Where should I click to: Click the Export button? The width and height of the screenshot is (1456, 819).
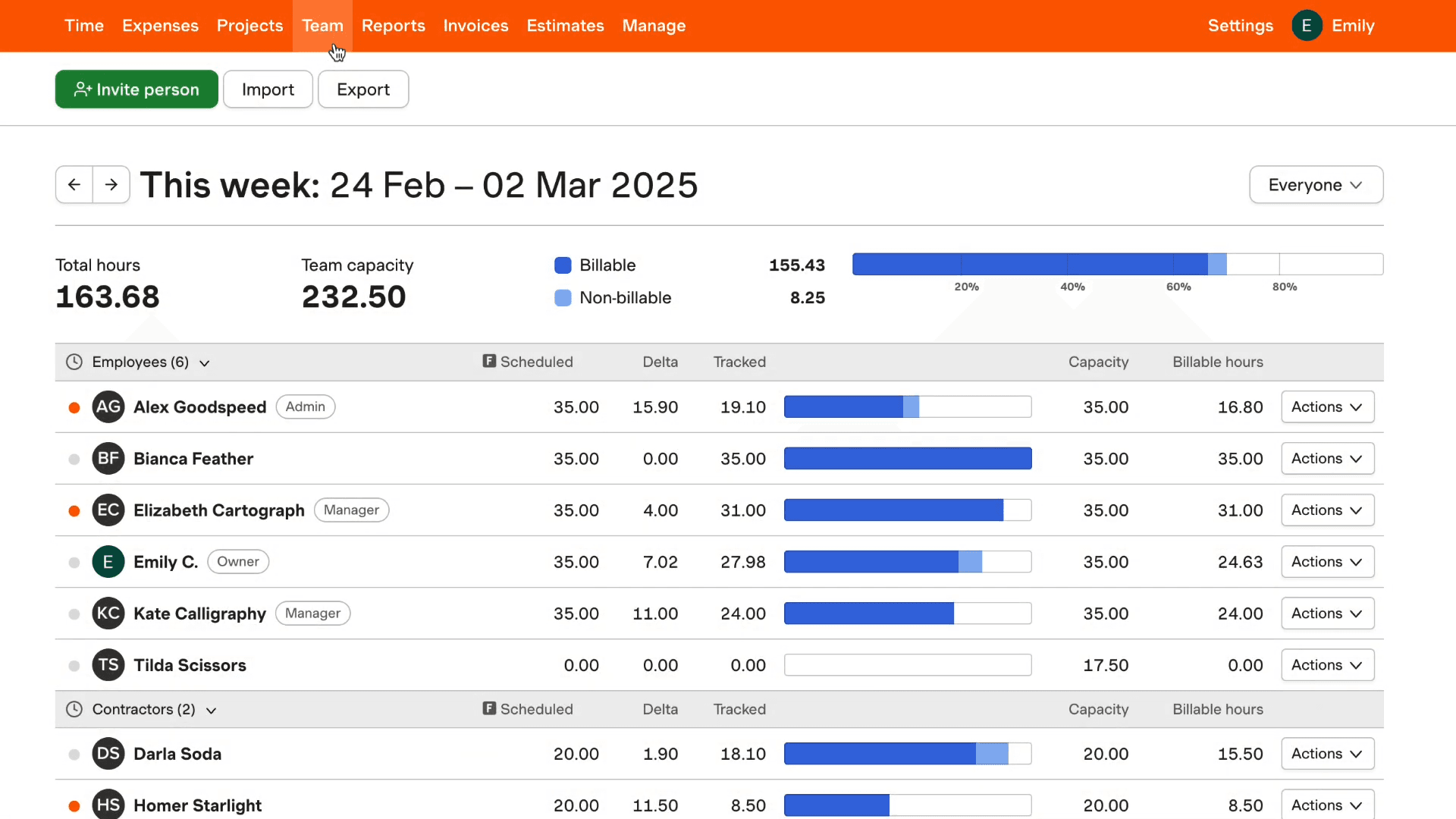363,89
